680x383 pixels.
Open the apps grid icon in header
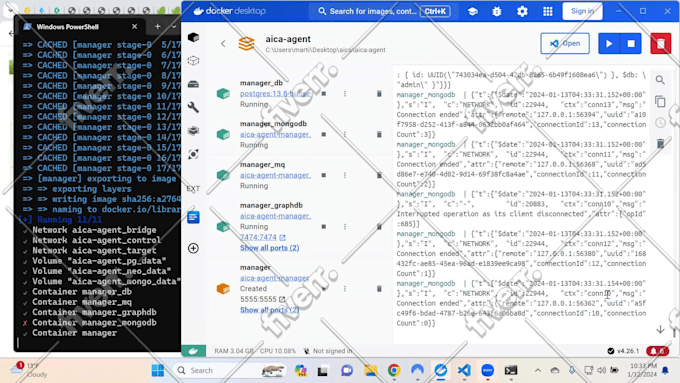(x=548, y=11)
